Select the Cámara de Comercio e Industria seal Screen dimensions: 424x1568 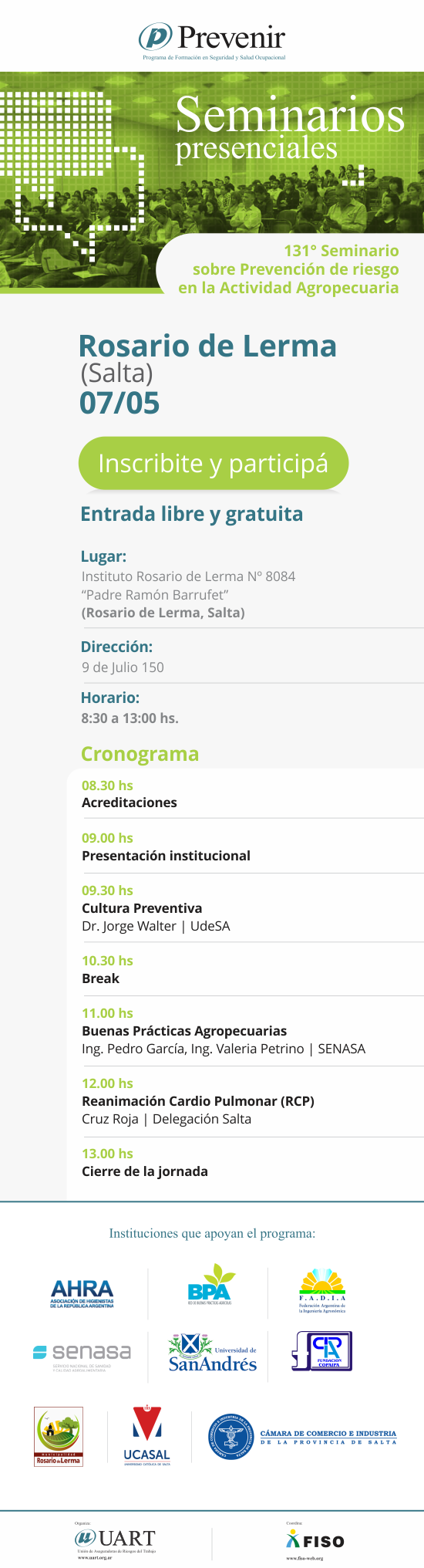pos(303,1437)
